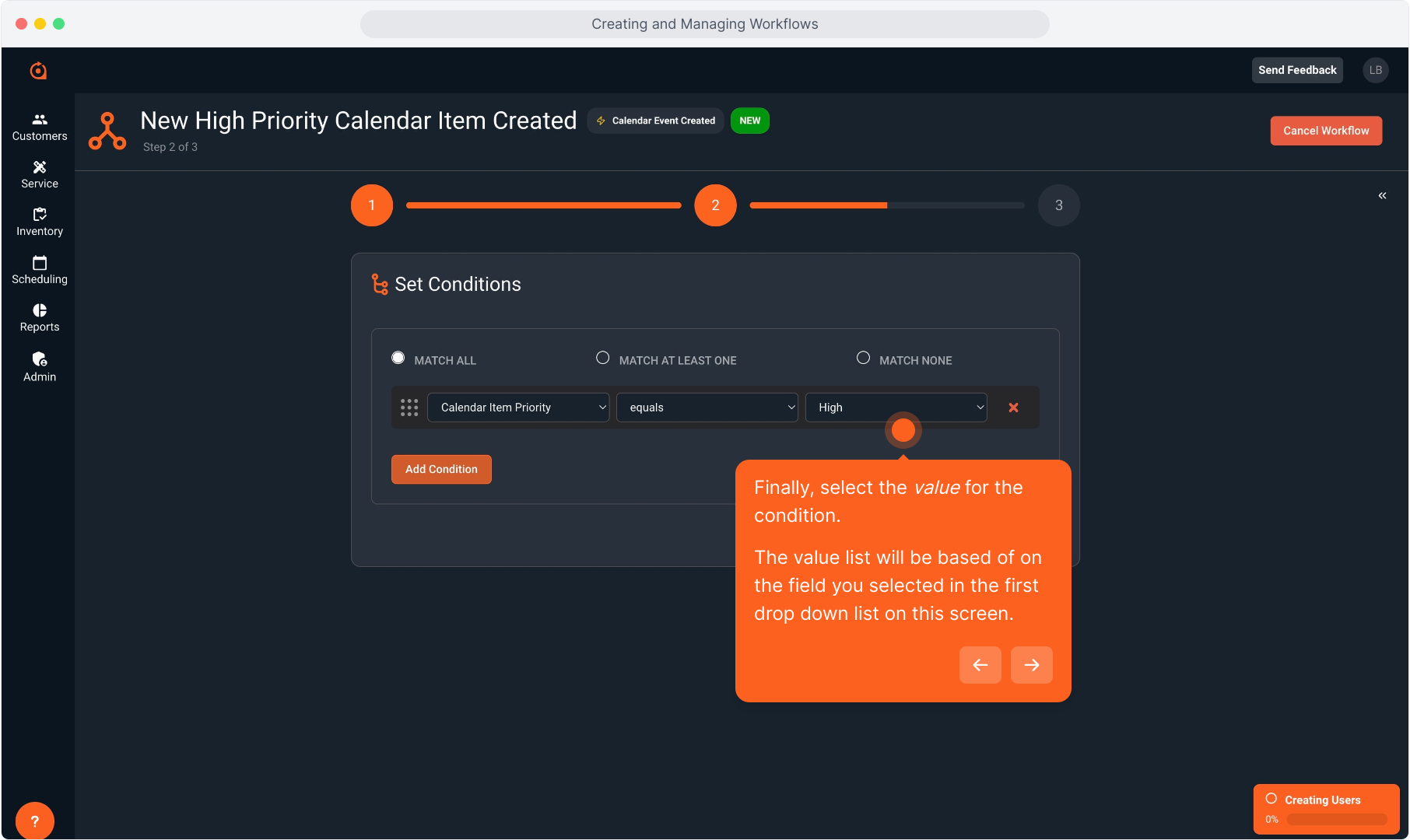Click the lightning bolt trigger icon
The height and width of the screenshot is (840, 1410).
601,121
